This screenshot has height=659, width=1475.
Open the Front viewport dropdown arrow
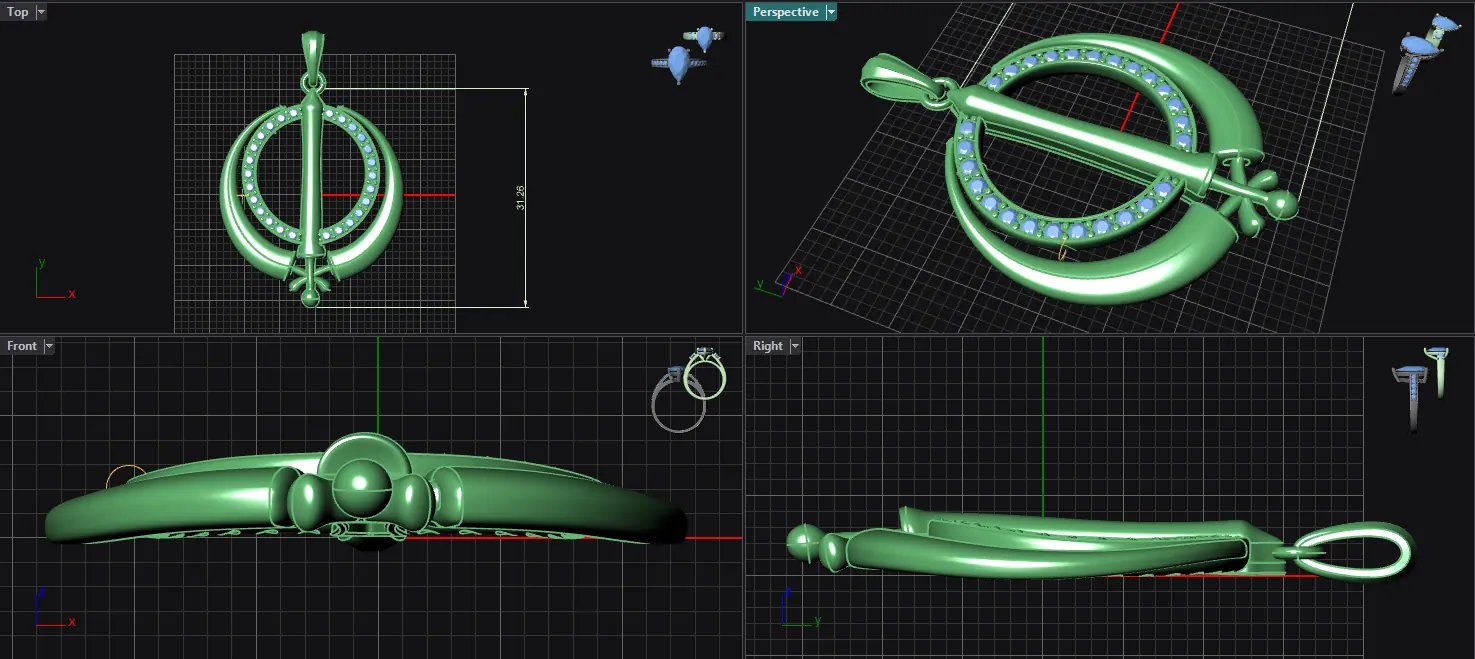[49, 346]
